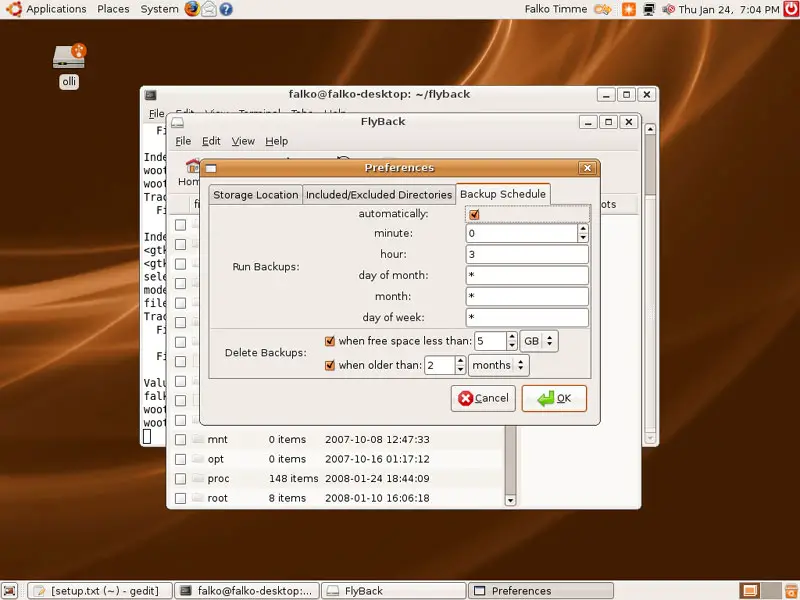Image resolution: width=800 pixels, height=600 pixels.
Task: Check the box for the mnt folder
Action: [x=180, y=440]
